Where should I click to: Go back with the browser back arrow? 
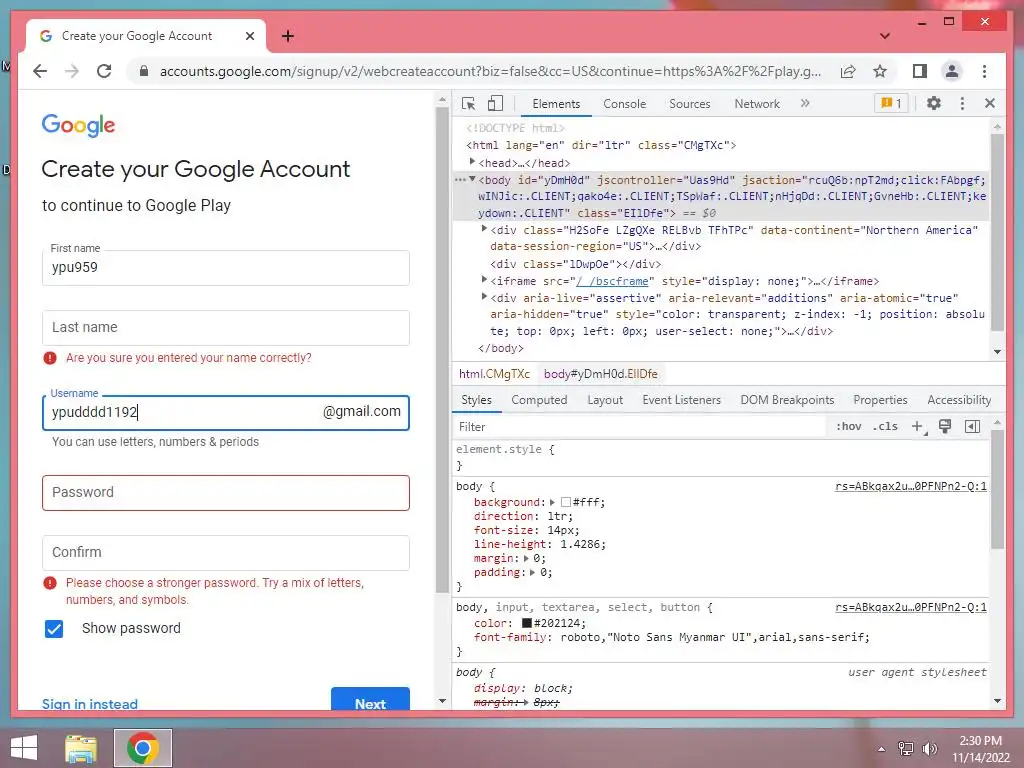40,71
